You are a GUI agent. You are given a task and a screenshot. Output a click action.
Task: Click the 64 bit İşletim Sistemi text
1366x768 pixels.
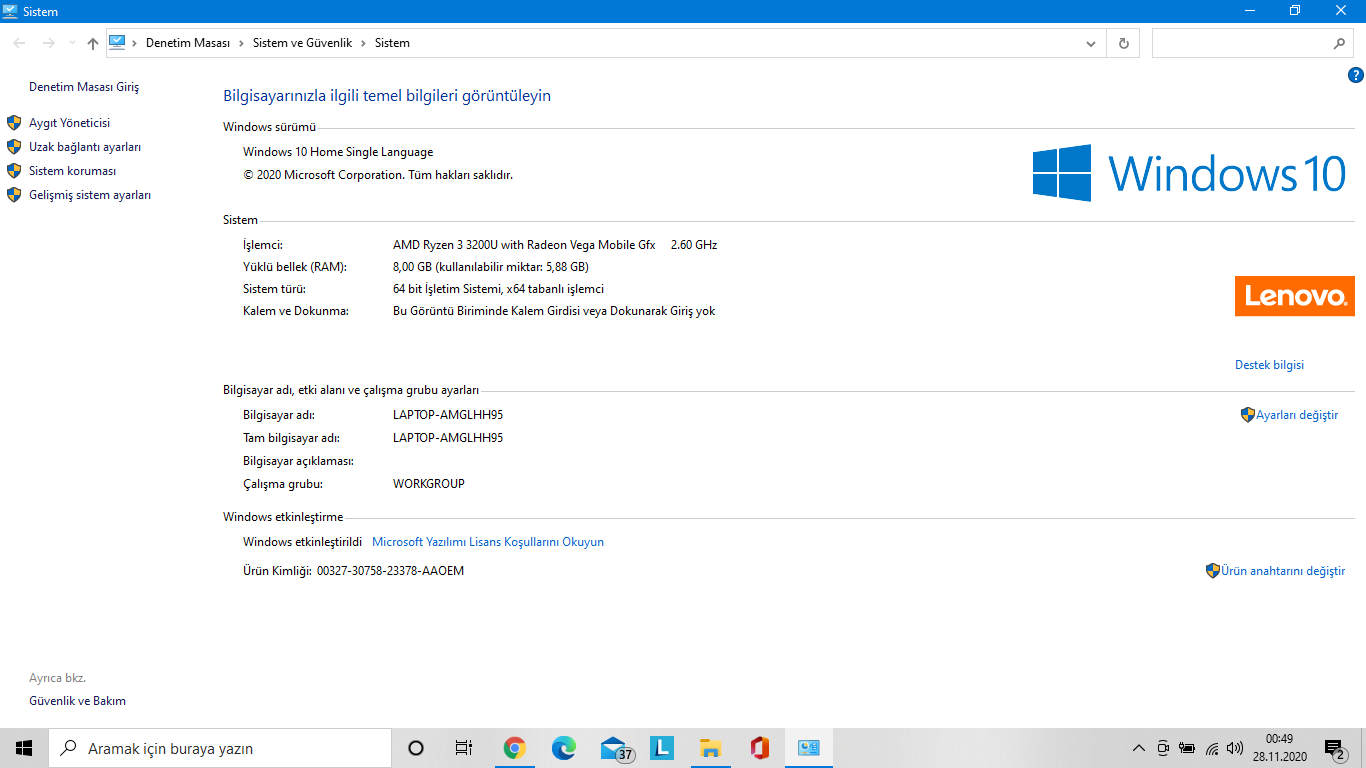point(498,289)
